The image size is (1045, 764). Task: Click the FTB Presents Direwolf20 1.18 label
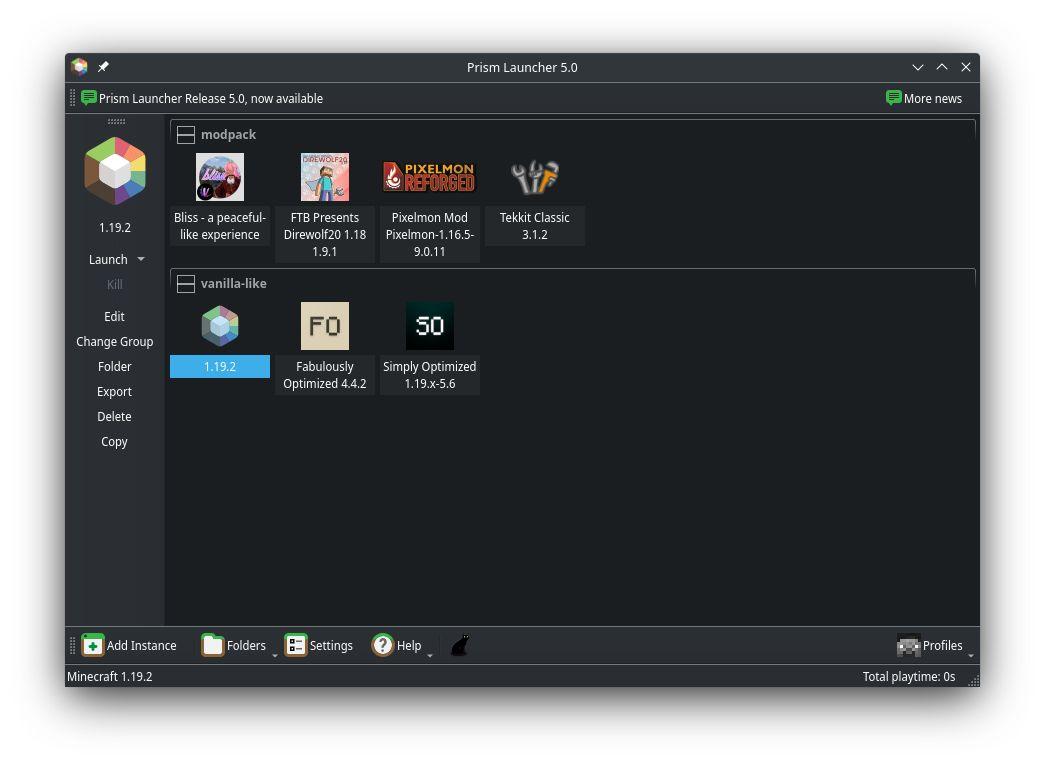[x=325, y=234]
